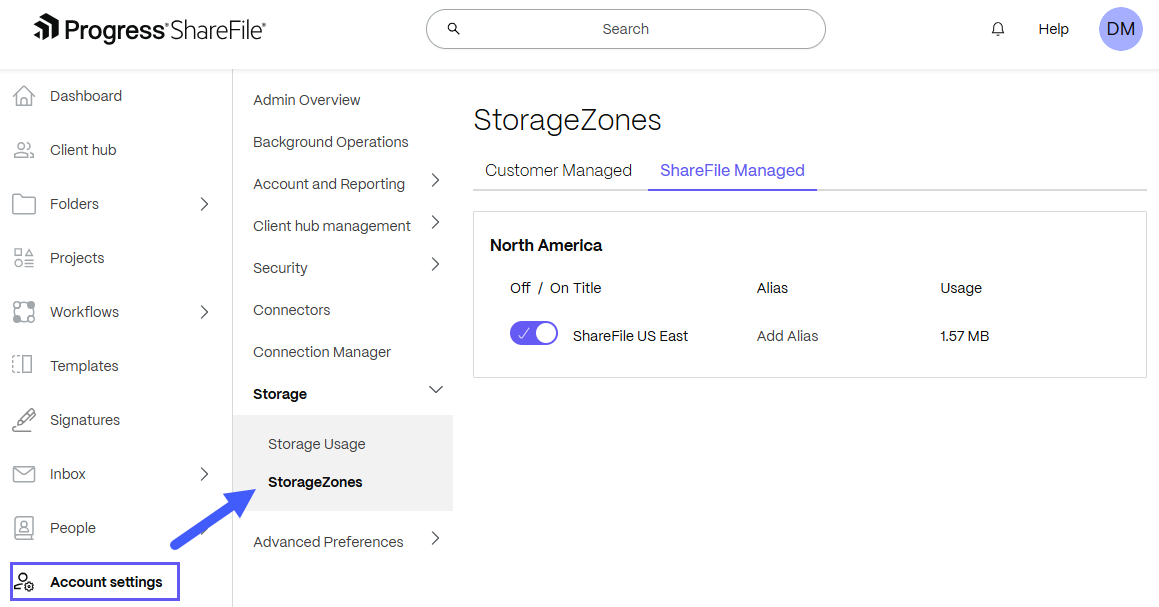The width and height of the screenshot is (1159, 607).
Task: Click the Account settings gear-person icon
Action: click(24, 582)
